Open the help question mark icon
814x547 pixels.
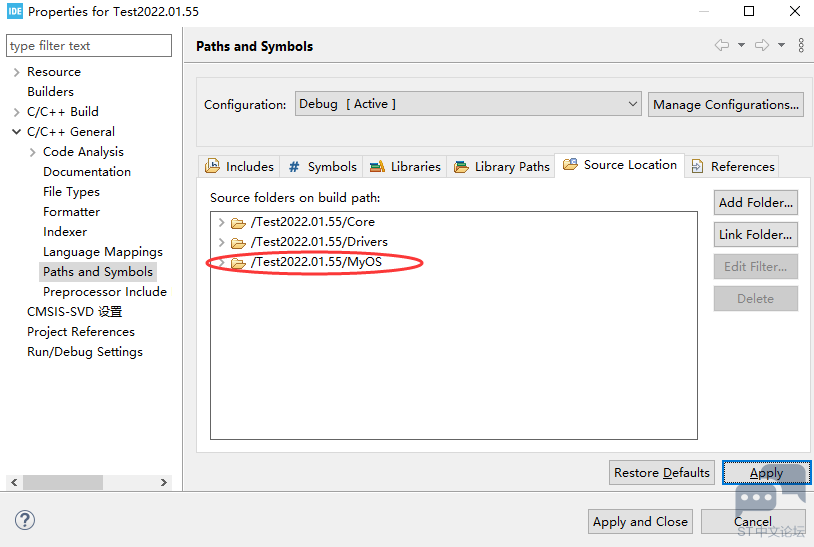pos(25,520)
